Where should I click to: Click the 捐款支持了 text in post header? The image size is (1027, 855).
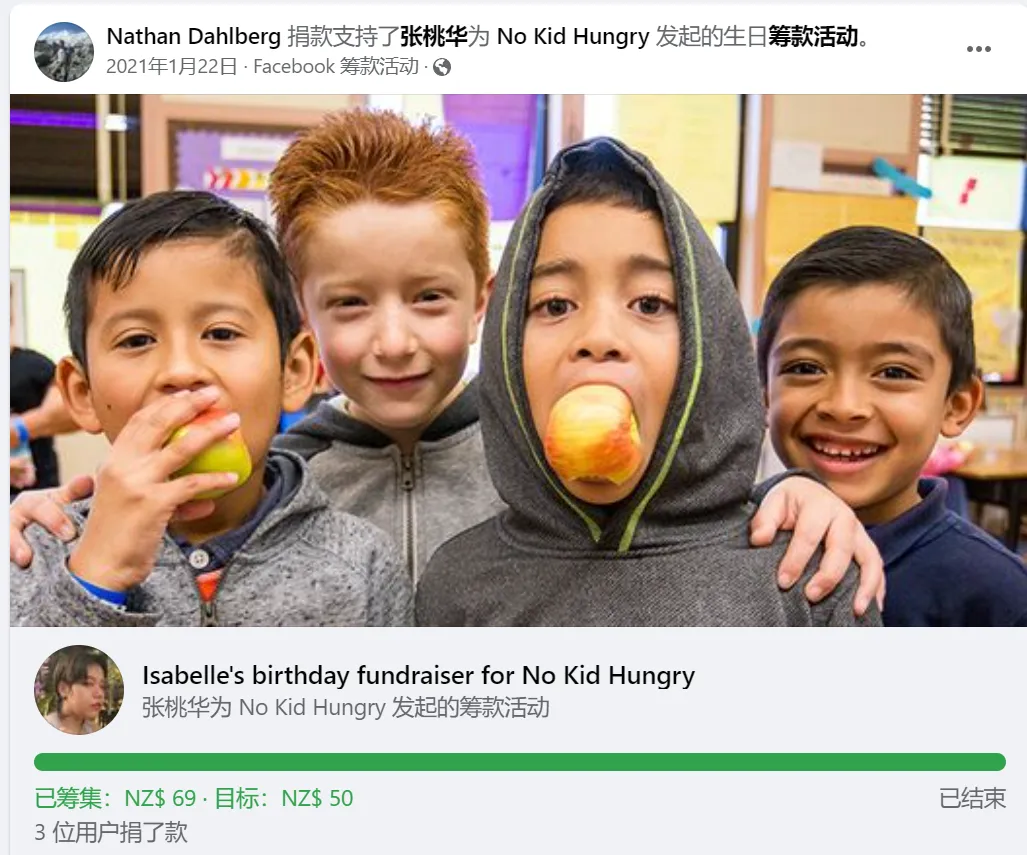pos(343,36)
